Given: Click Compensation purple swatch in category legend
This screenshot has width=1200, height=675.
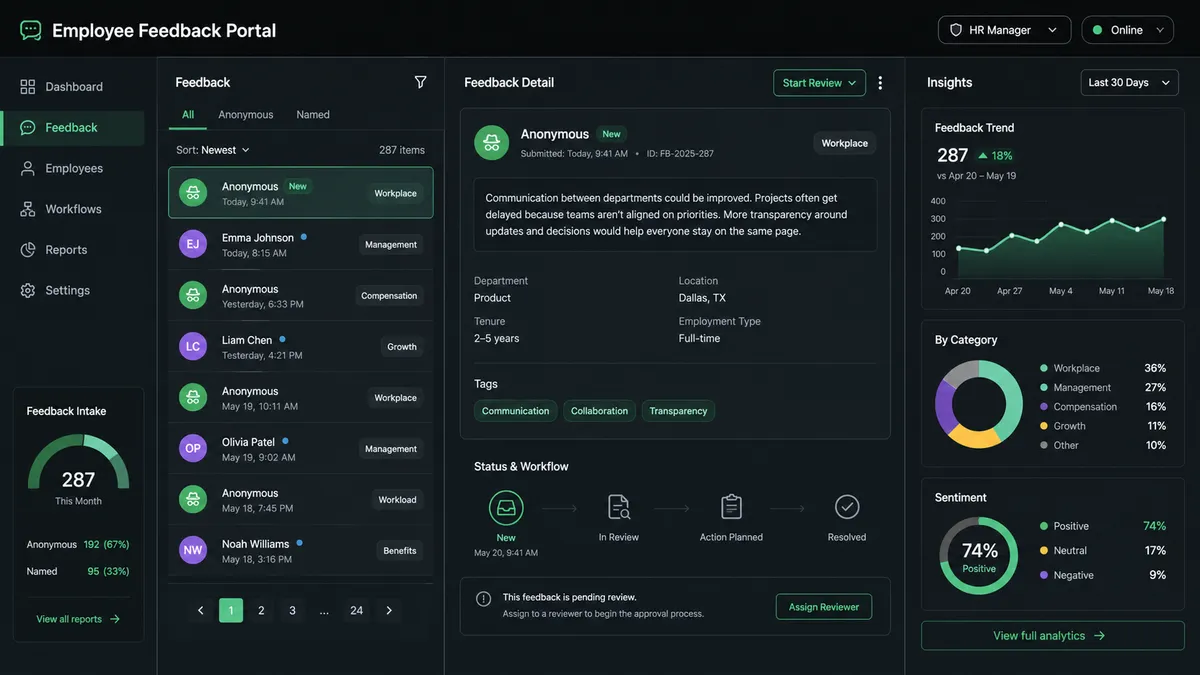Looking at the screenshot, I should (1044, 407).
